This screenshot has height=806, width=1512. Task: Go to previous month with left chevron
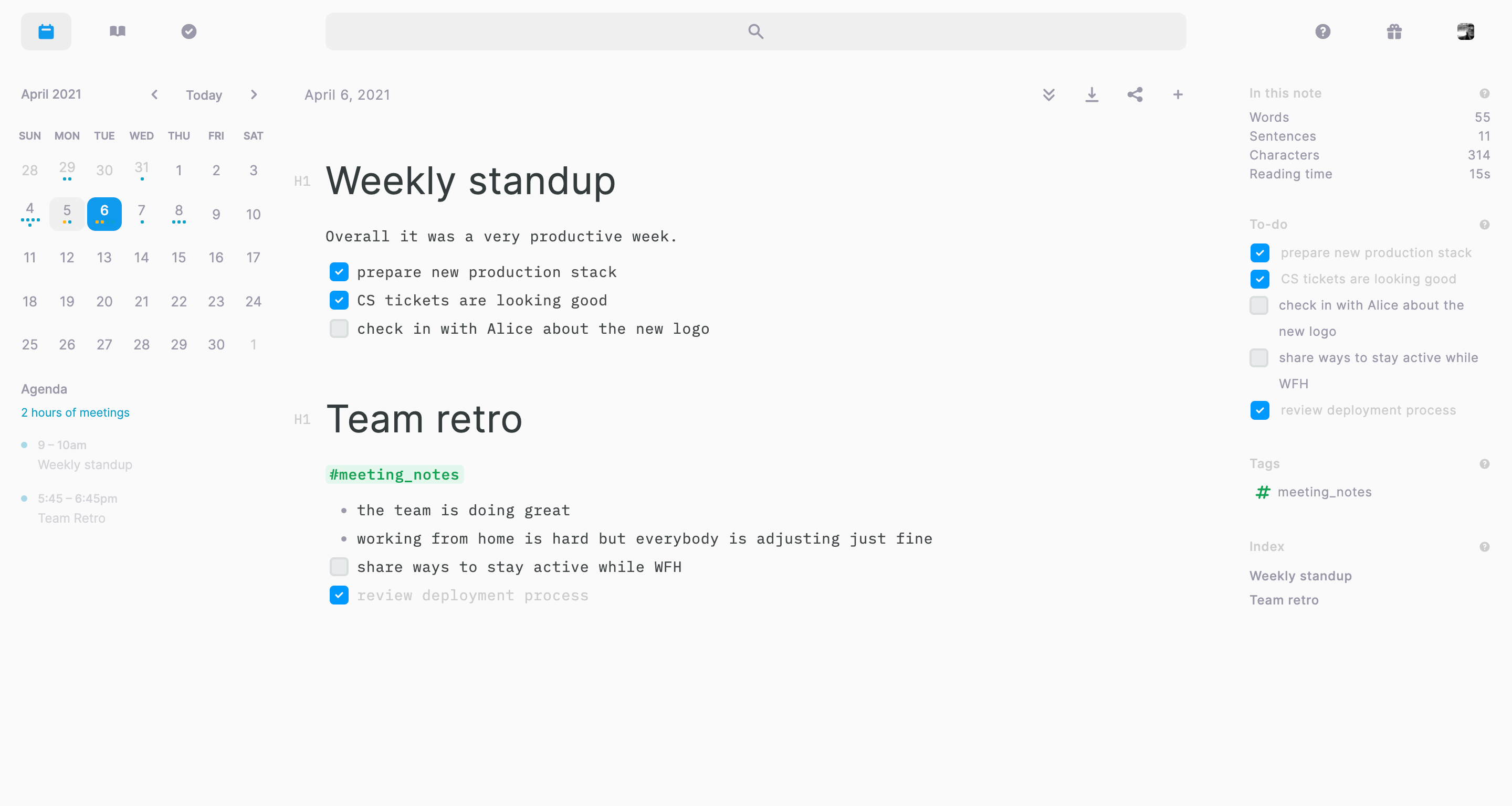[x=154, y=94]
